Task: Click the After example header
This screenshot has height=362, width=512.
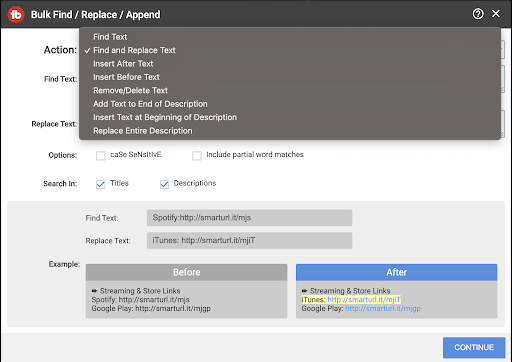Action: pos(396,272)
